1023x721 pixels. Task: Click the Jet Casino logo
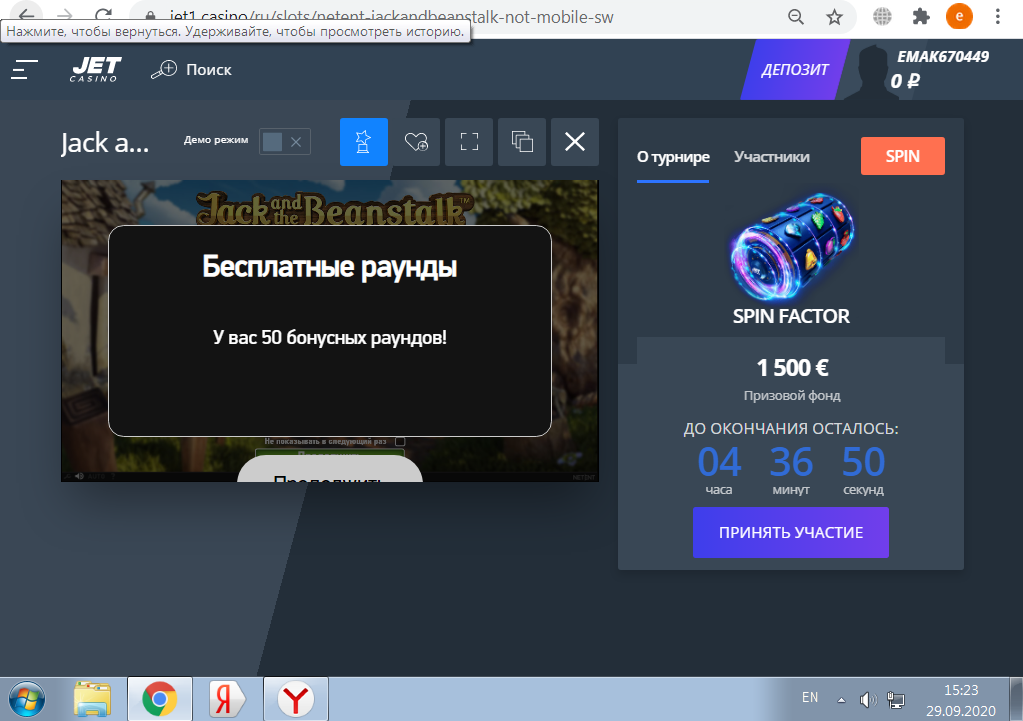(96, 69)
